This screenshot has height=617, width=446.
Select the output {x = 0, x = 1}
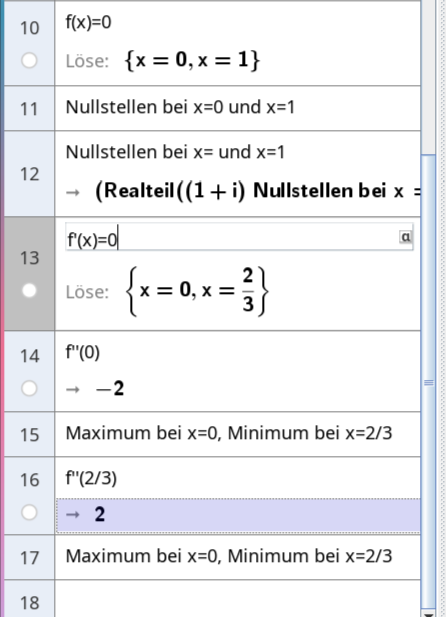[x=192, y=60]
